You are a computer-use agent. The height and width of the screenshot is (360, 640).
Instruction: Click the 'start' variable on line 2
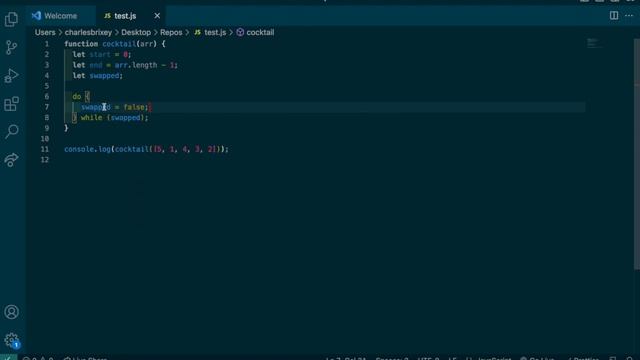100,54
